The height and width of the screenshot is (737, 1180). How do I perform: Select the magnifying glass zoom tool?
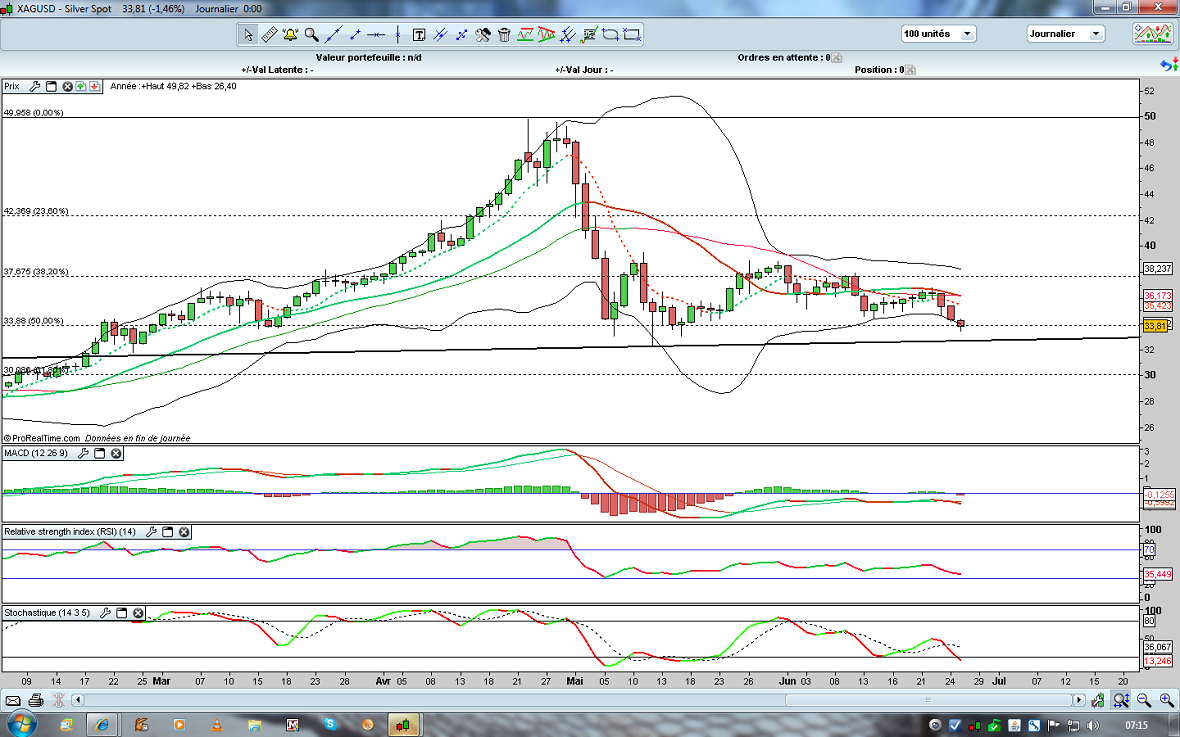pyautogui.click(x=311, y=35)
